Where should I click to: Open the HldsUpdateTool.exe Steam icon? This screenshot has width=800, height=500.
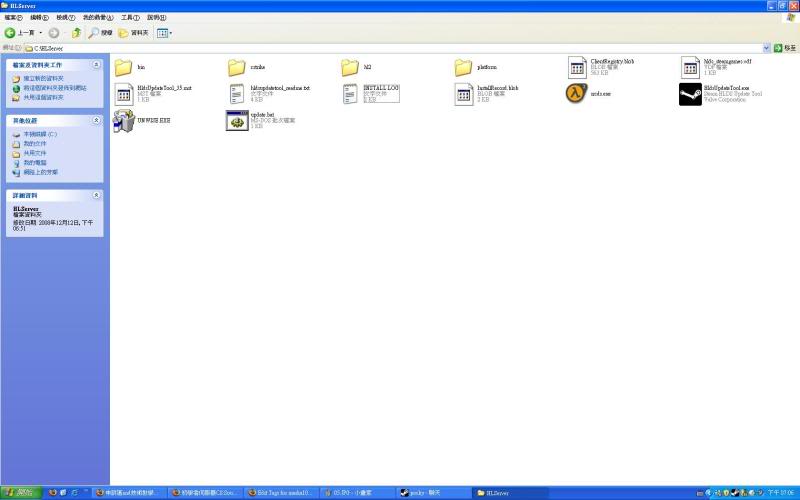[690, 94]
